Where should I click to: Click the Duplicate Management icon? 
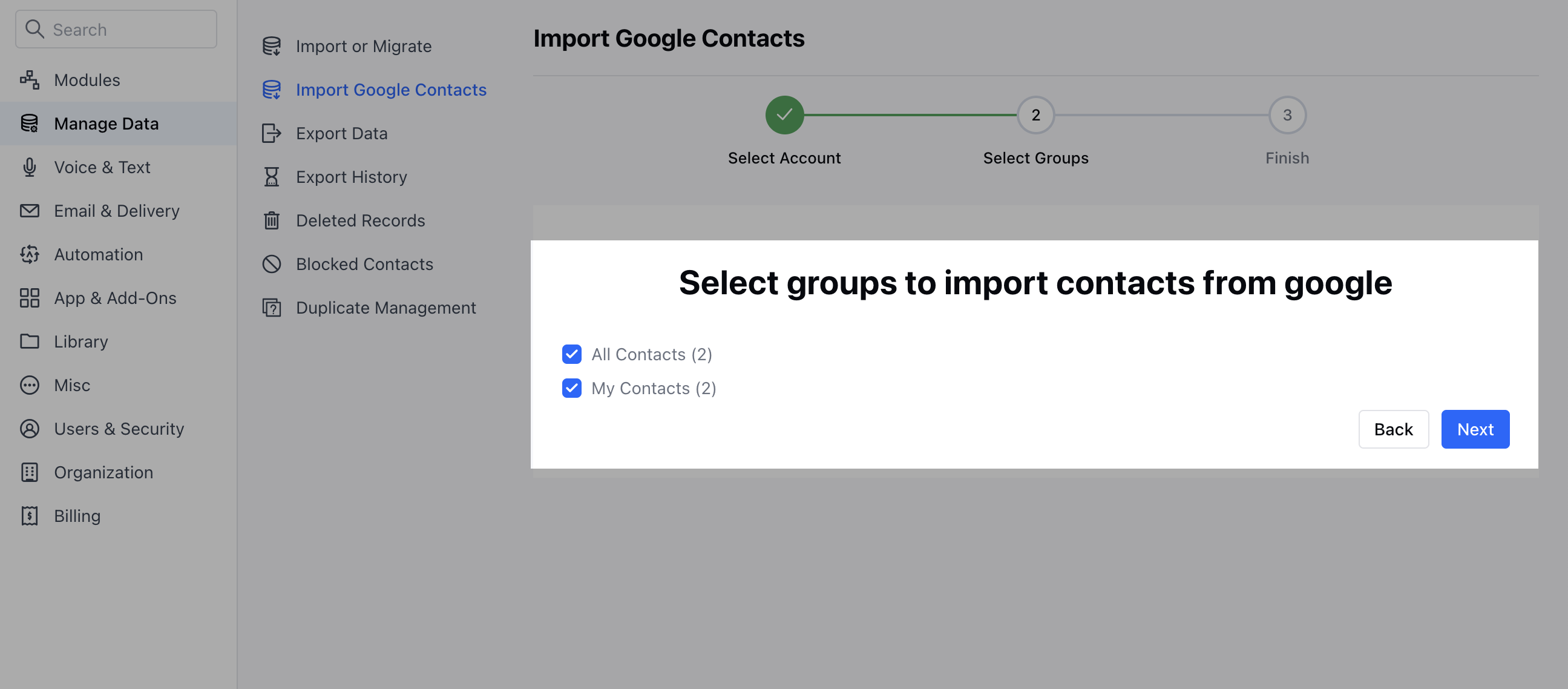271,308
